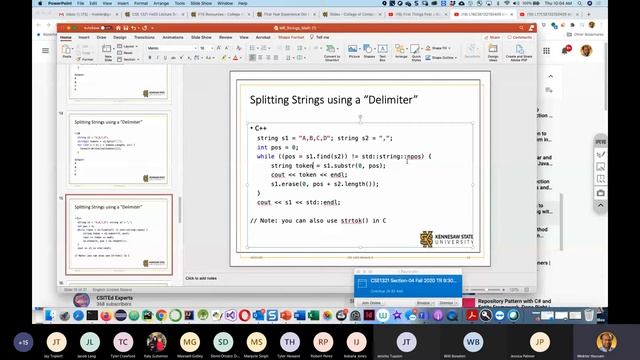Viewport: 640px width, 360px height.
Task: Click the notes area 'Click to add notes'
Action: [201, 278]
